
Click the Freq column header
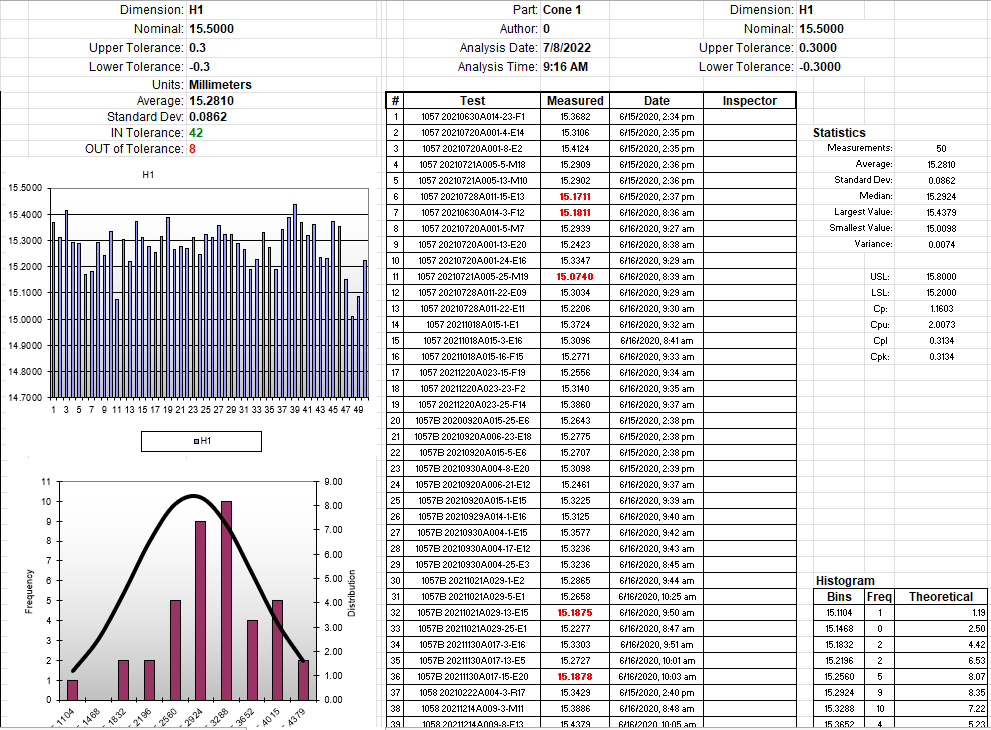coord(879,597)
